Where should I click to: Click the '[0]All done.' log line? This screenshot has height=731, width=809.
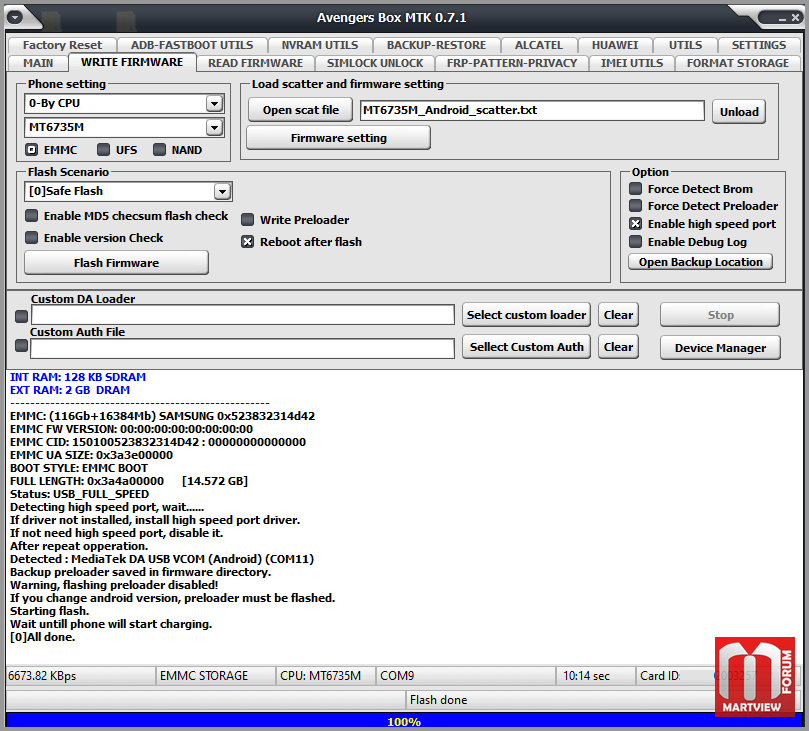tap(42, 637)
